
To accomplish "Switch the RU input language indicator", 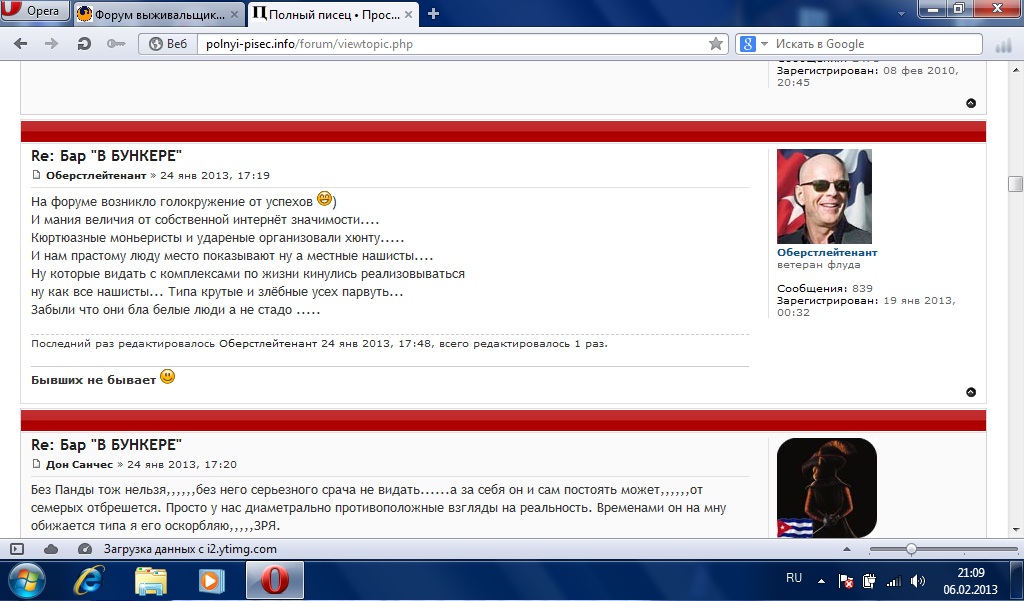I will point(794,578).
